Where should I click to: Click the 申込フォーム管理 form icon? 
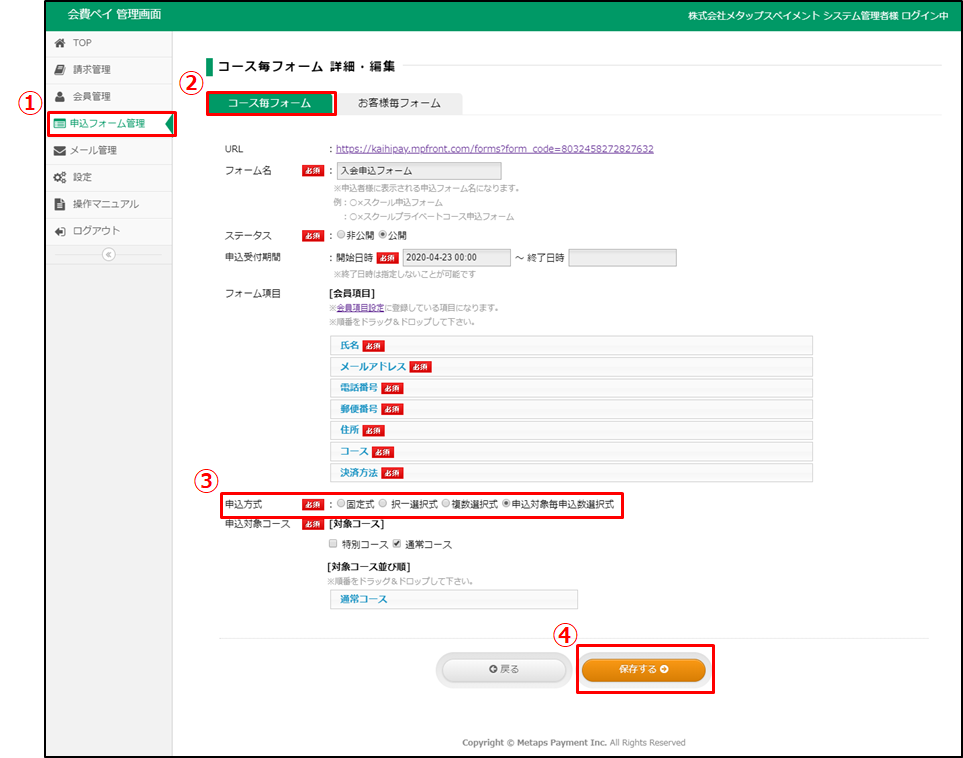pos(60,124)
